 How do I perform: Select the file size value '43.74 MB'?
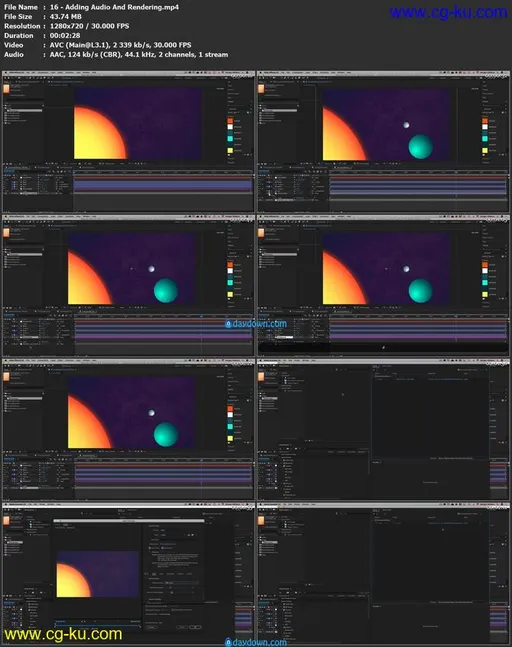point(66,17)
